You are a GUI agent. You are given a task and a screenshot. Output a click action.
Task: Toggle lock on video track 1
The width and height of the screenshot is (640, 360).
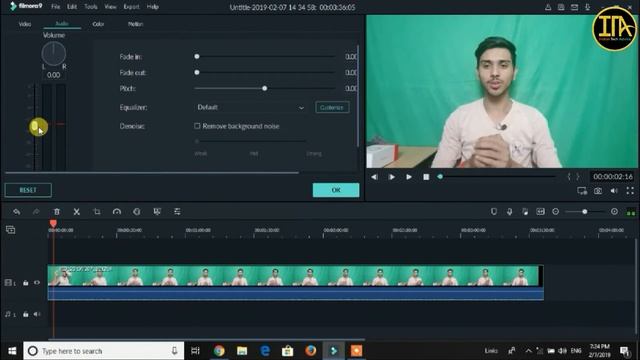[26, 282]
